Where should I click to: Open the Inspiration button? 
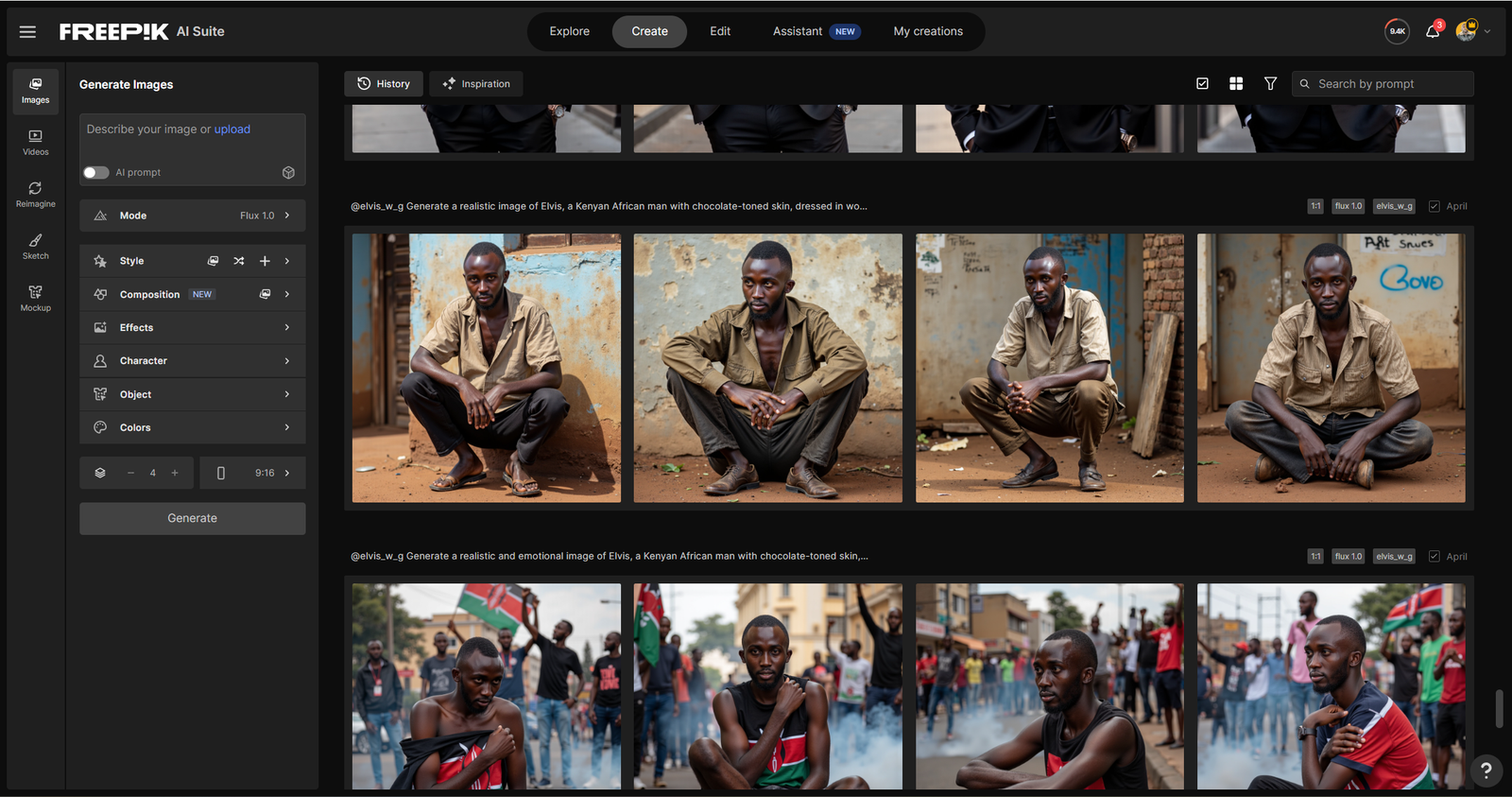[476, 83]
